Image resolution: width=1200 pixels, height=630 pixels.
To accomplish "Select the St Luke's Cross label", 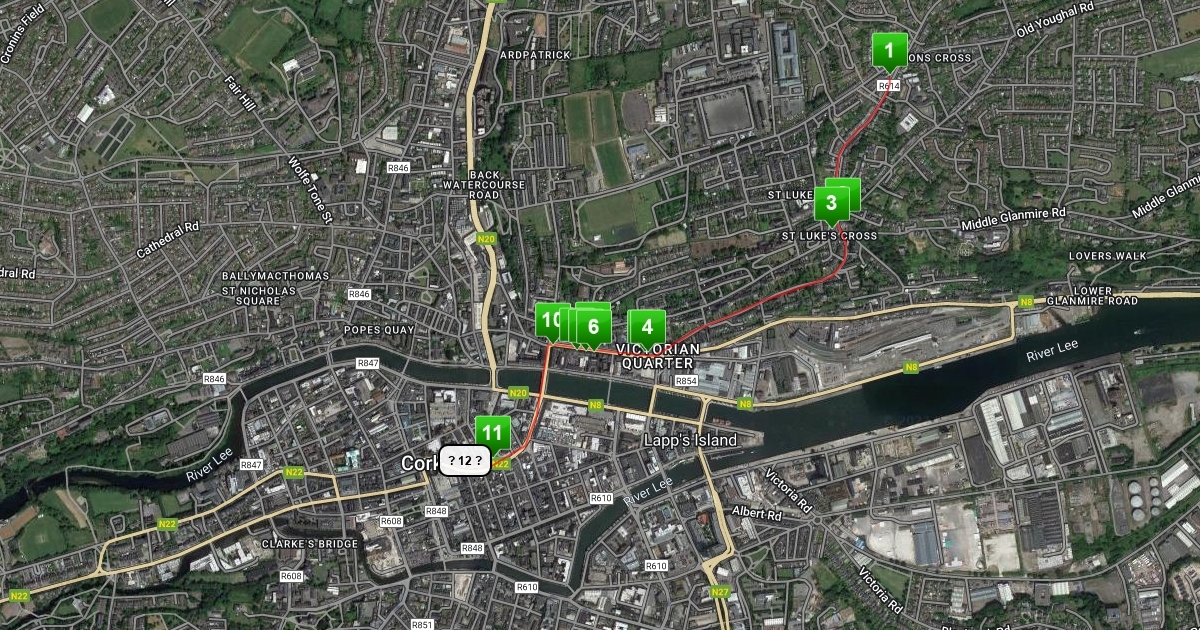I will pyautogui.click(x=829, y=236).
